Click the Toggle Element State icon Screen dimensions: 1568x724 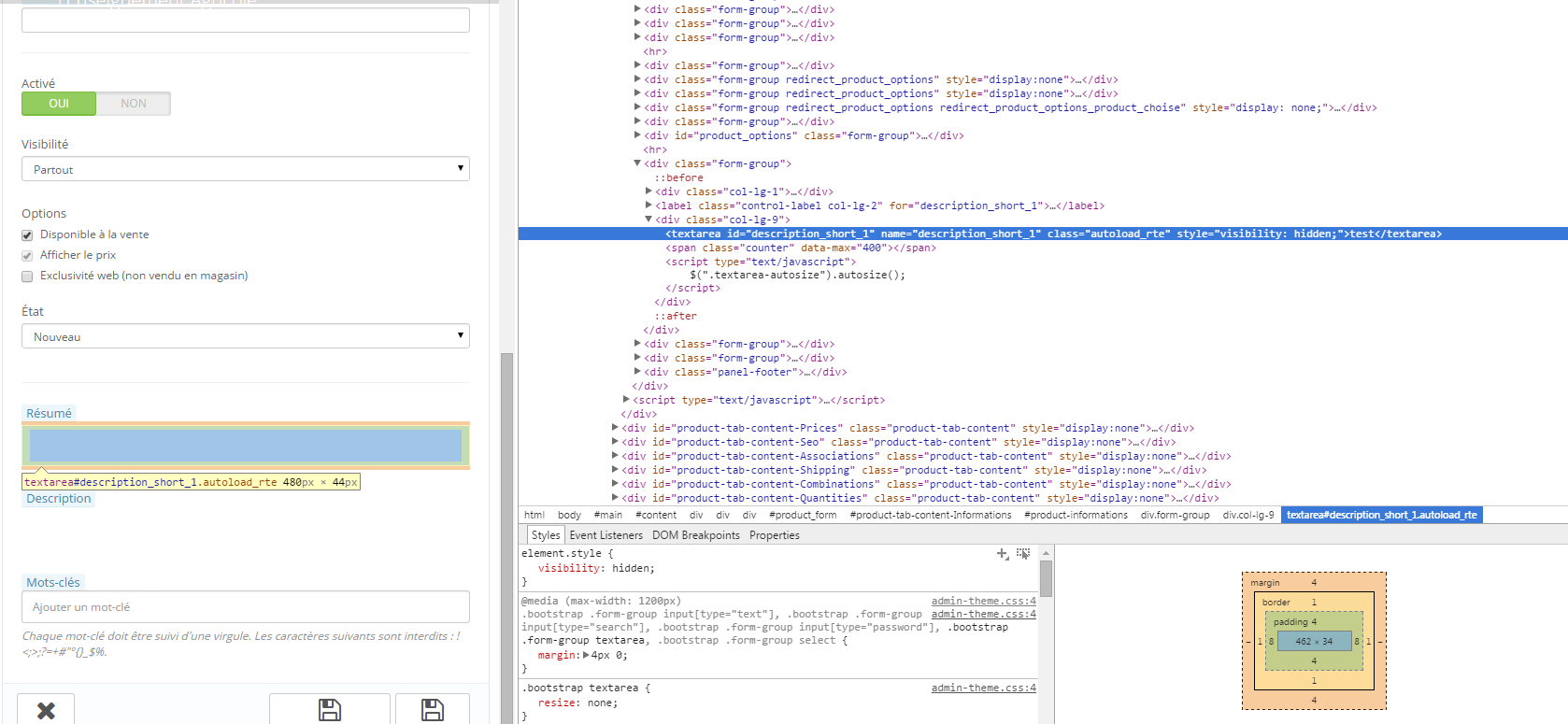coord(1023,554)
